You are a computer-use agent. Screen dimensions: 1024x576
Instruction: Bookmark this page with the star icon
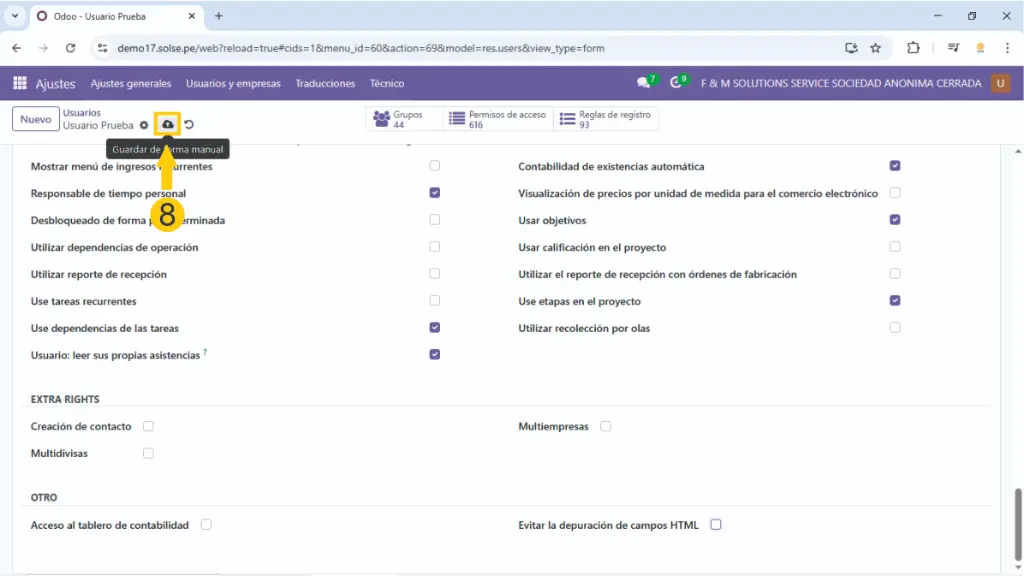pyautogui.click(x=875, y=47)
